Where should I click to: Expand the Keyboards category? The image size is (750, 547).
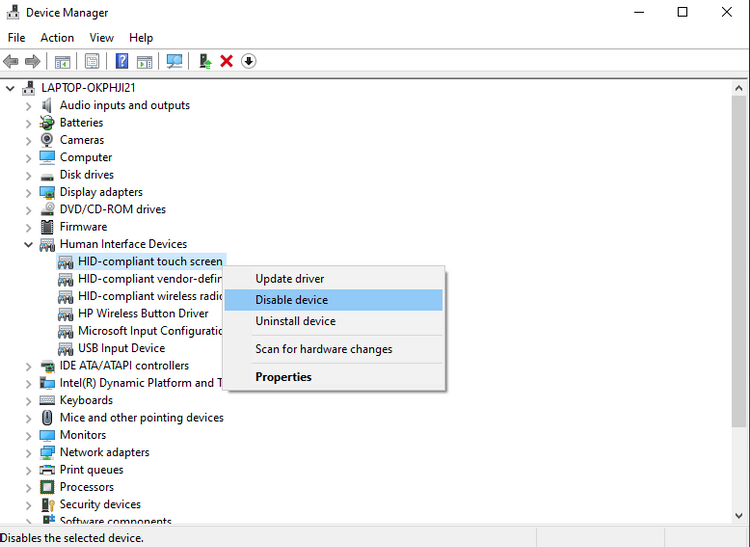click(x=28, y=400)
